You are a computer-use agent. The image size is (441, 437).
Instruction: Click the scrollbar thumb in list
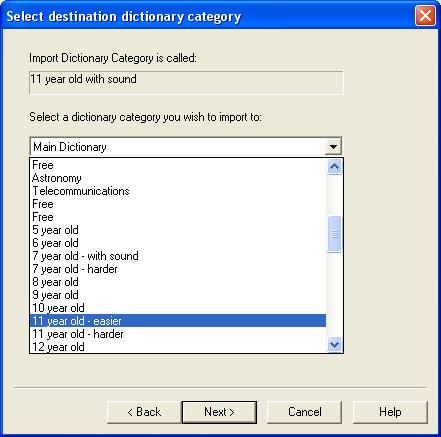click(x=334, y=234)
